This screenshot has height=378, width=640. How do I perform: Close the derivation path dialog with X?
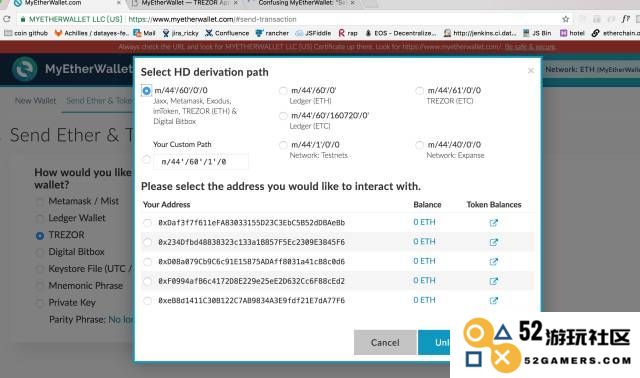(x=531, y=71)
